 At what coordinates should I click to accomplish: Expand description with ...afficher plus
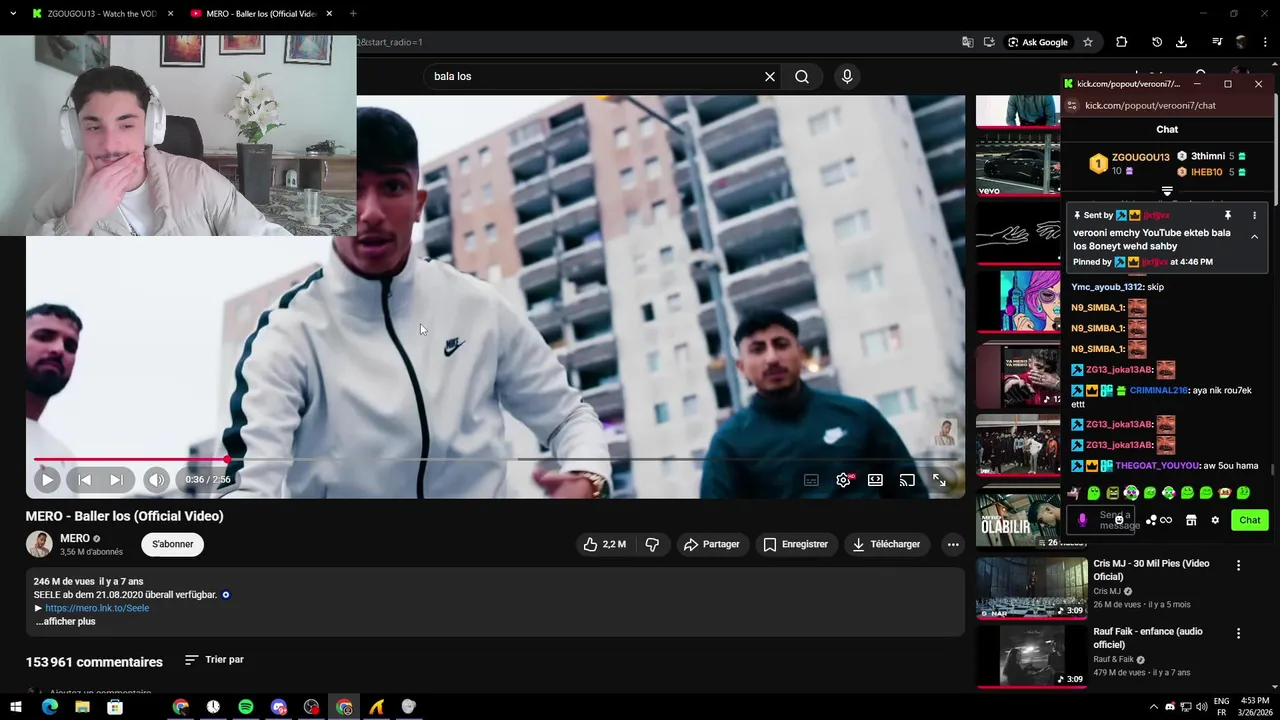pos(66,621)
